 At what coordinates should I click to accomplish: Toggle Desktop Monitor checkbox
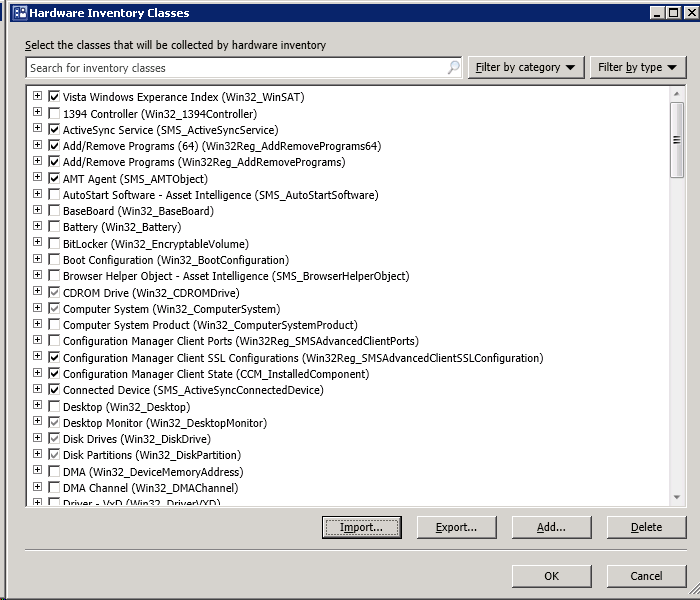pos(54,423)
